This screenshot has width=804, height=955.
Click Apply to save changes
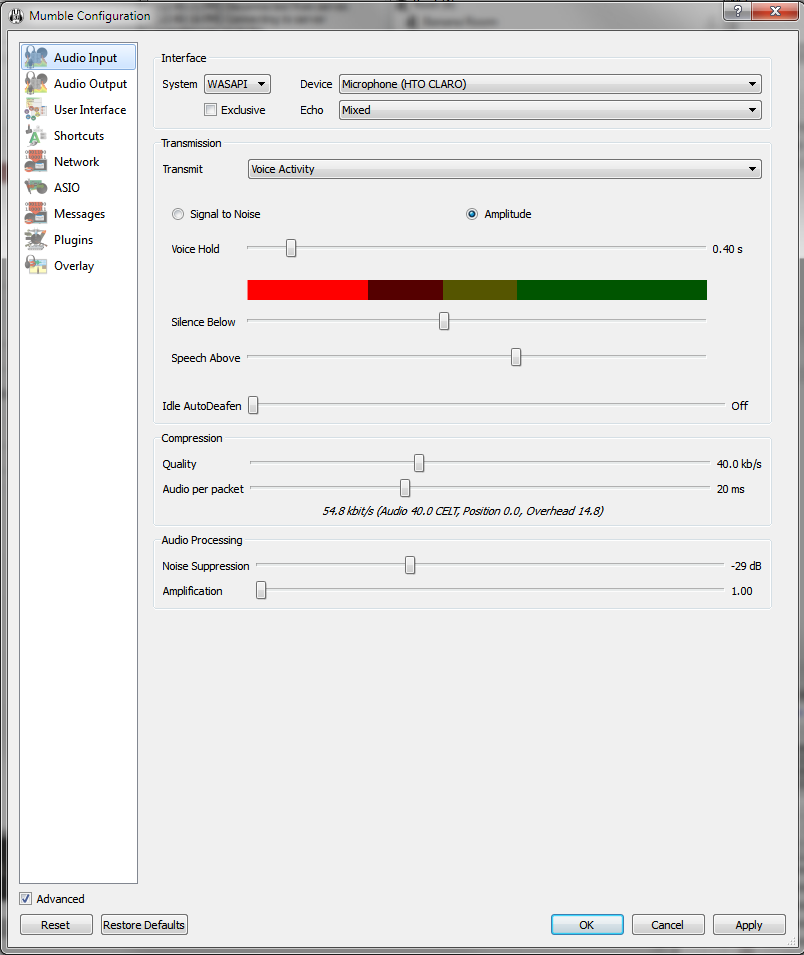pos(749,925)
